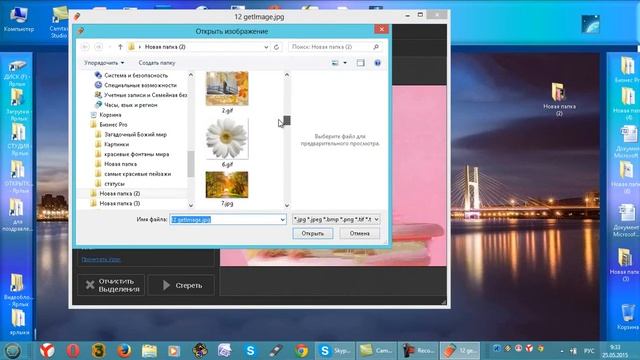Screen dimensions: 640x360
Task: Go up one folder level
Action: coord(120,47)
